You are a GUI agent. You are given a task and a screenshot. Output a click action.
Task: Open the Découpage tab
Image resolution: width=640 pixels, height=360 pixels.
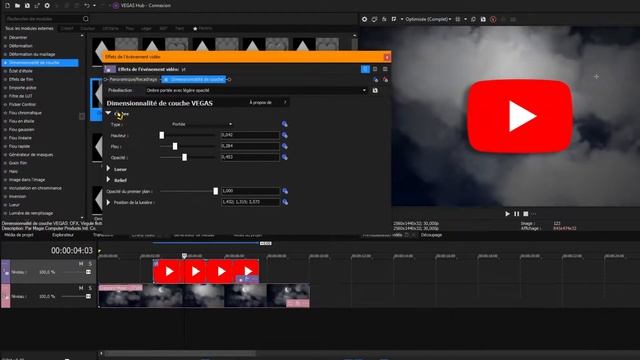coord(431,235)
